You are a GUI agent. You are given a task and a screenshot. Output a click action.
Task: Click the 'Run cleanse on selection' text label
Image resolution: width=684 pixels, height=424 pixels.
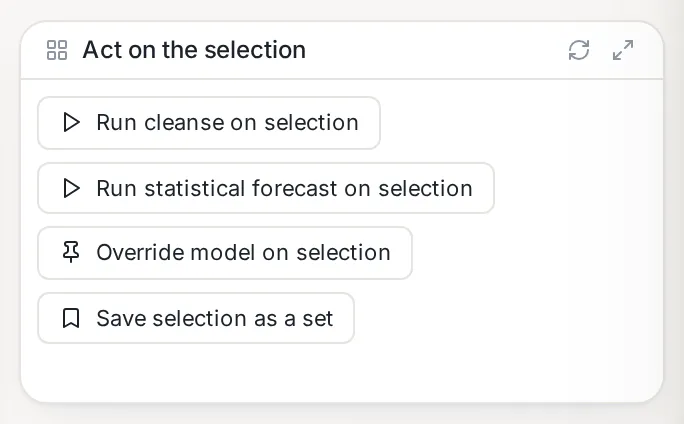coord(227,123)
